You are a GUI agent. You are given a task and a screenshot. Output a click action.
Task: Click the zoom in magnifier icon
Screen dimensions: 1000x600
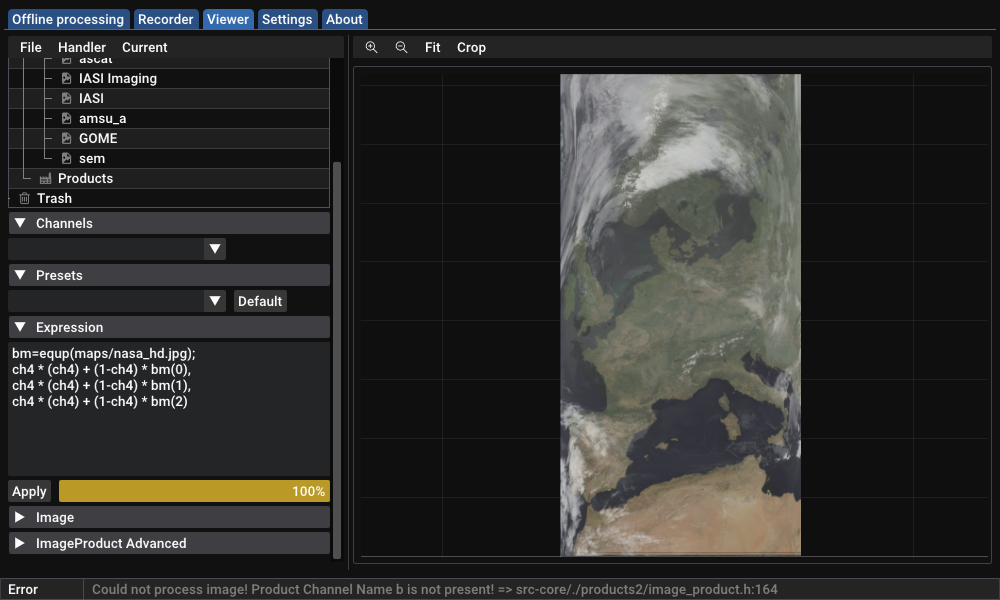coord(371,47)
